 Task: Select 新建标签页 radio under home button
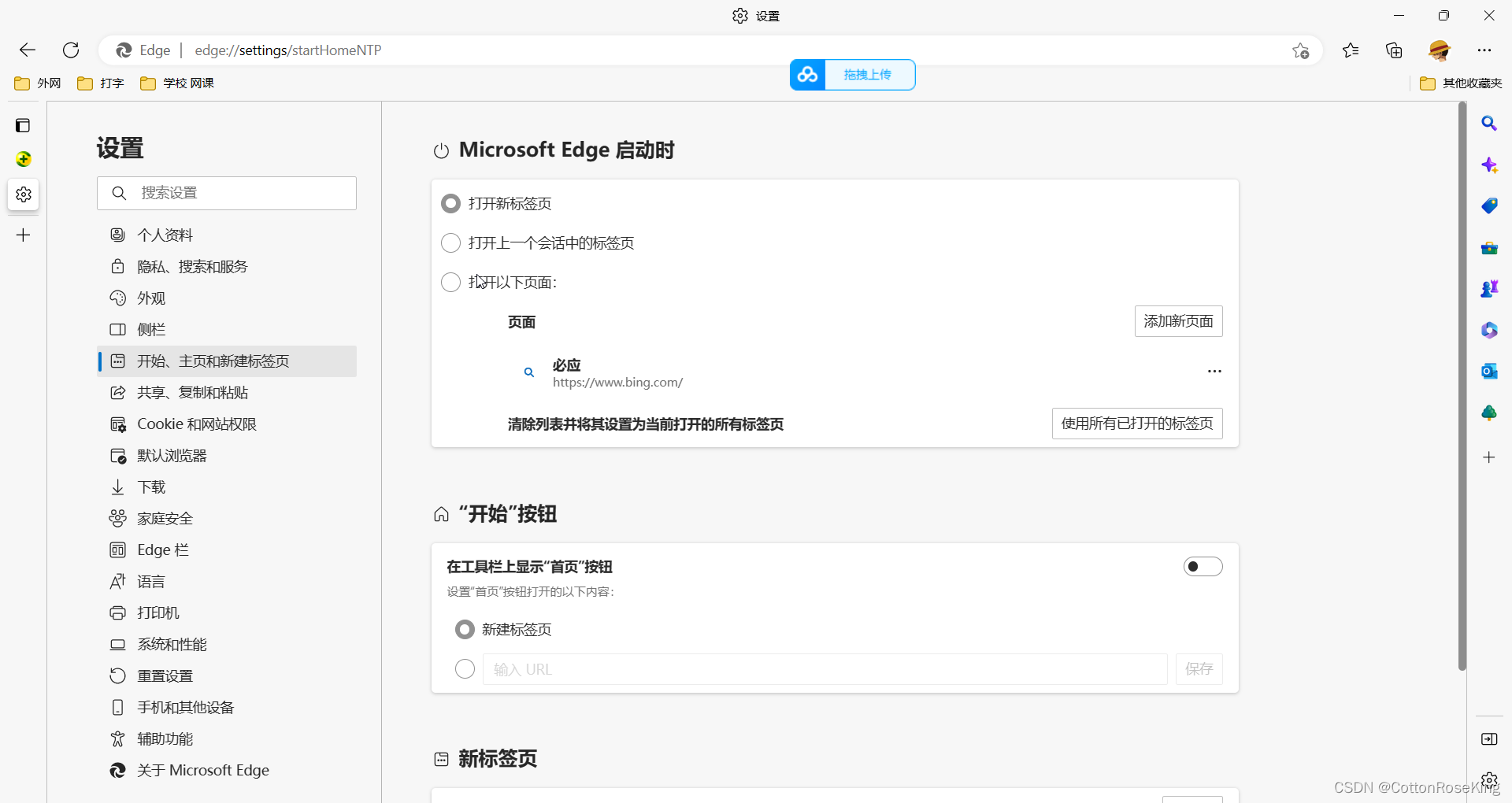[x=465, y=629]
